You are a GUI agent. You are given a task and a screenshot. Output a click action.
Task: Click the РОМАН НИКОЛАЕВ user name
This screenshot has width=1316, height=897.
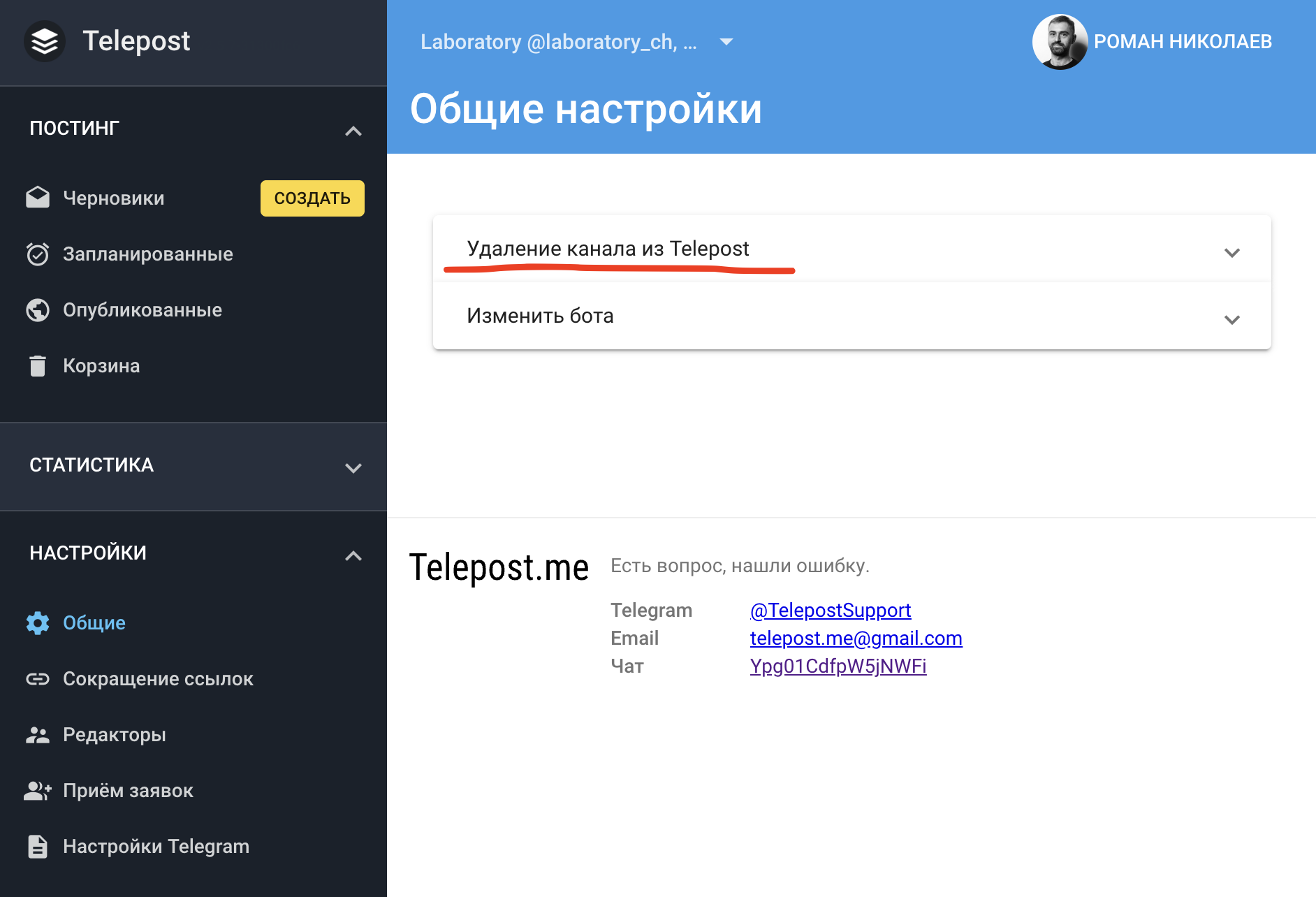pos(1183,42)
